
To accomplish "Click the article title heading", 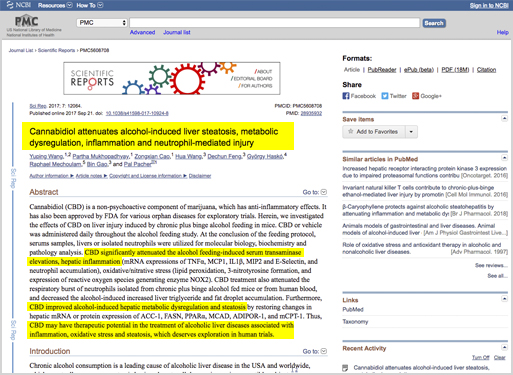I will click(154, 137).
